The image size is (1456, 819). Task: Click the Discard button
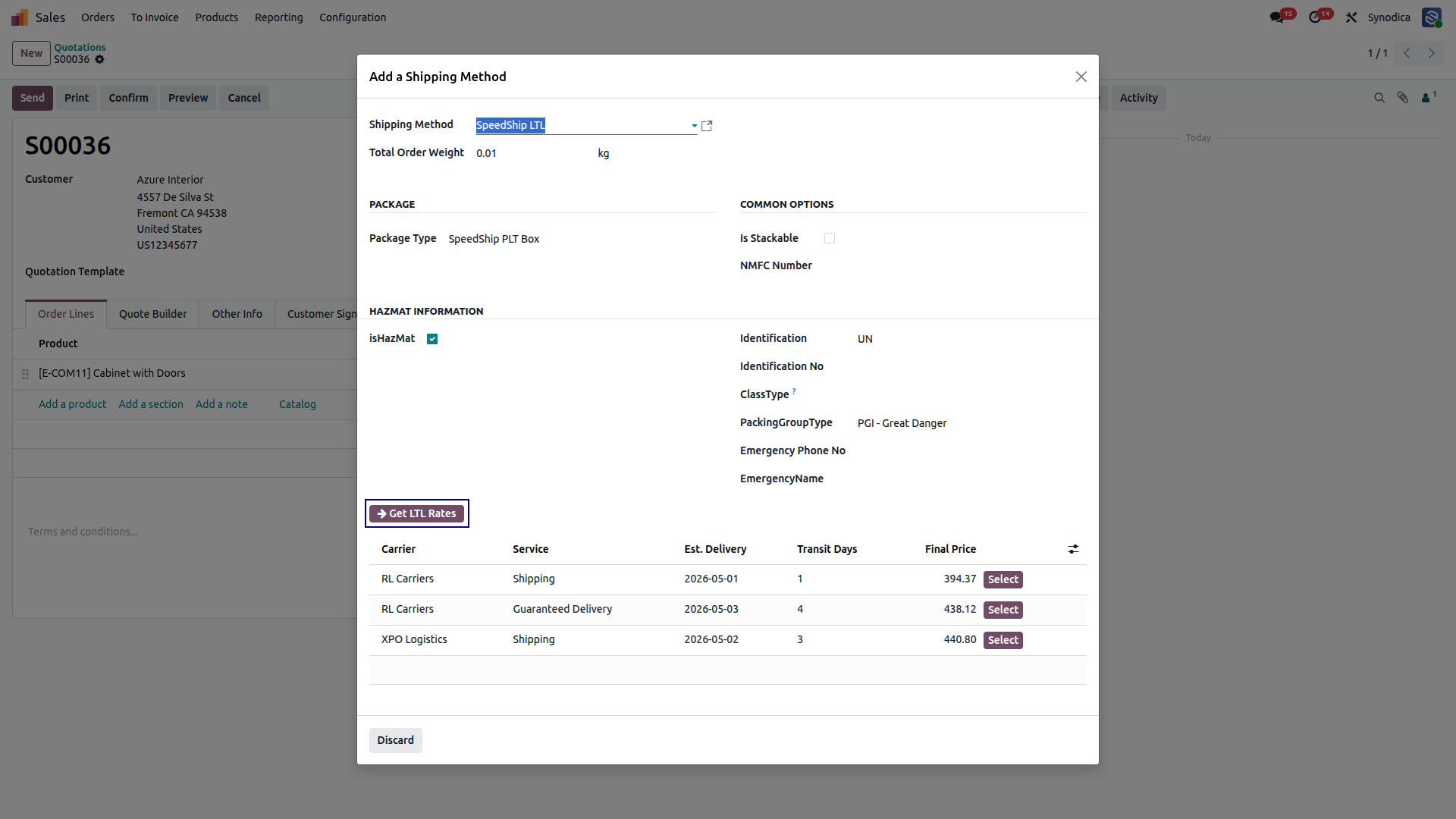395,740
